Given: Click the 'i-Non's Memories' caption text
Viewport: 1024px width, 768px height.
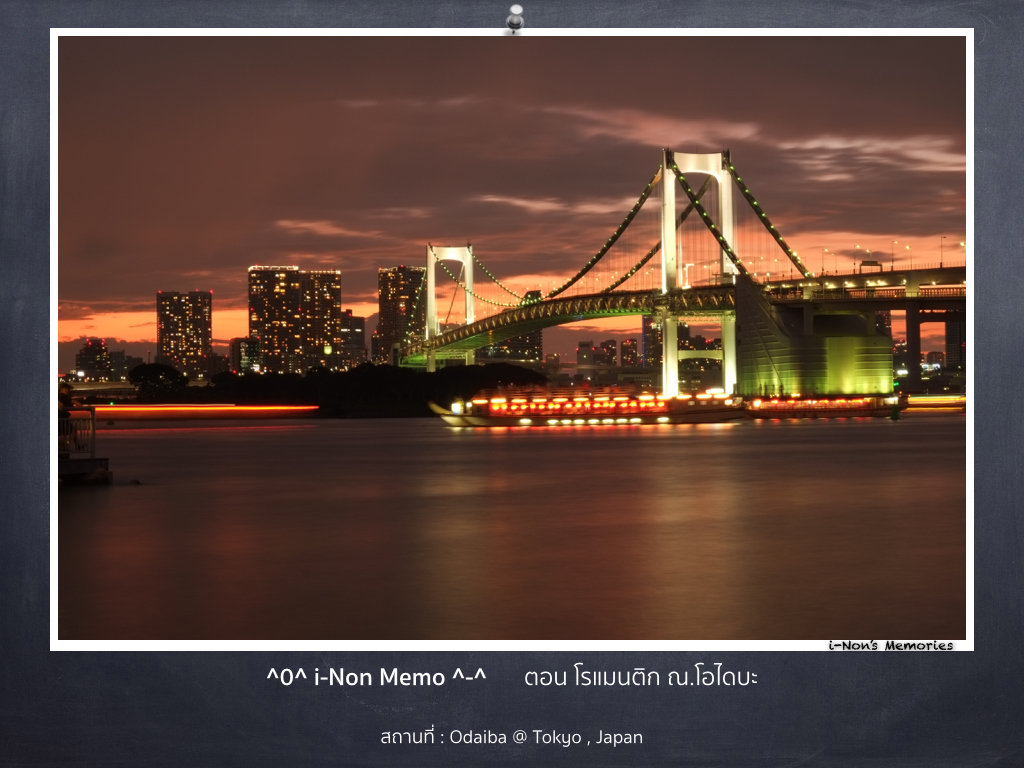Looking at the screenshot, I should click(x=891, y=645).
